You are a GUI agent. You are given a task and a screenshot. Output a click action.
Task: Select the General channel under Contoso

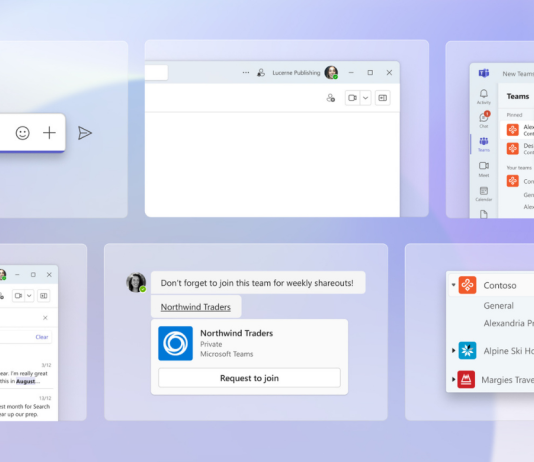(x=498, y=305)
